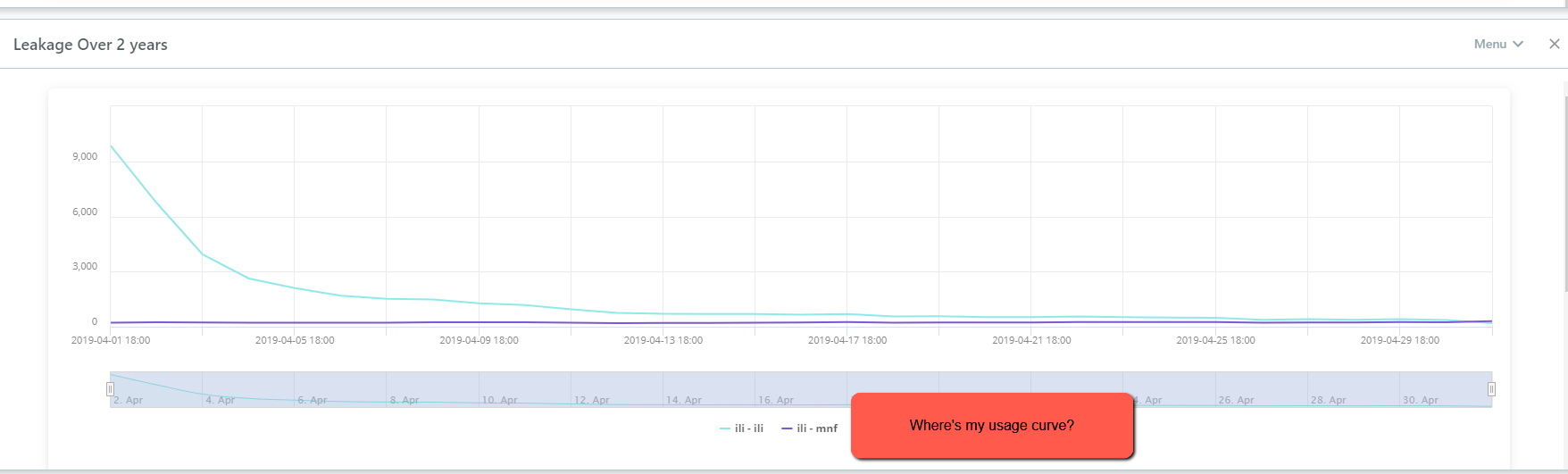This screenshot has height=474, width=1568.
Task: Close the Leakage Over 2 years panel
Action: 1554,44
